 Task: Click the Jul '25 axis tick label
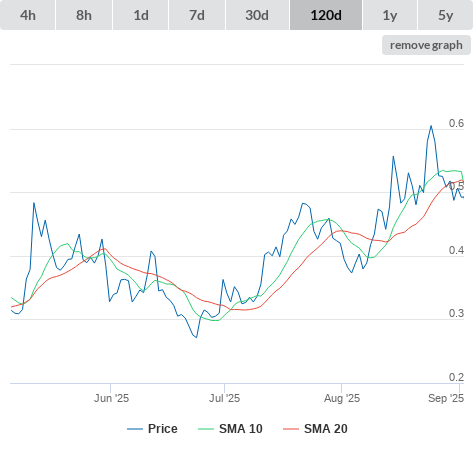[224, 398]
